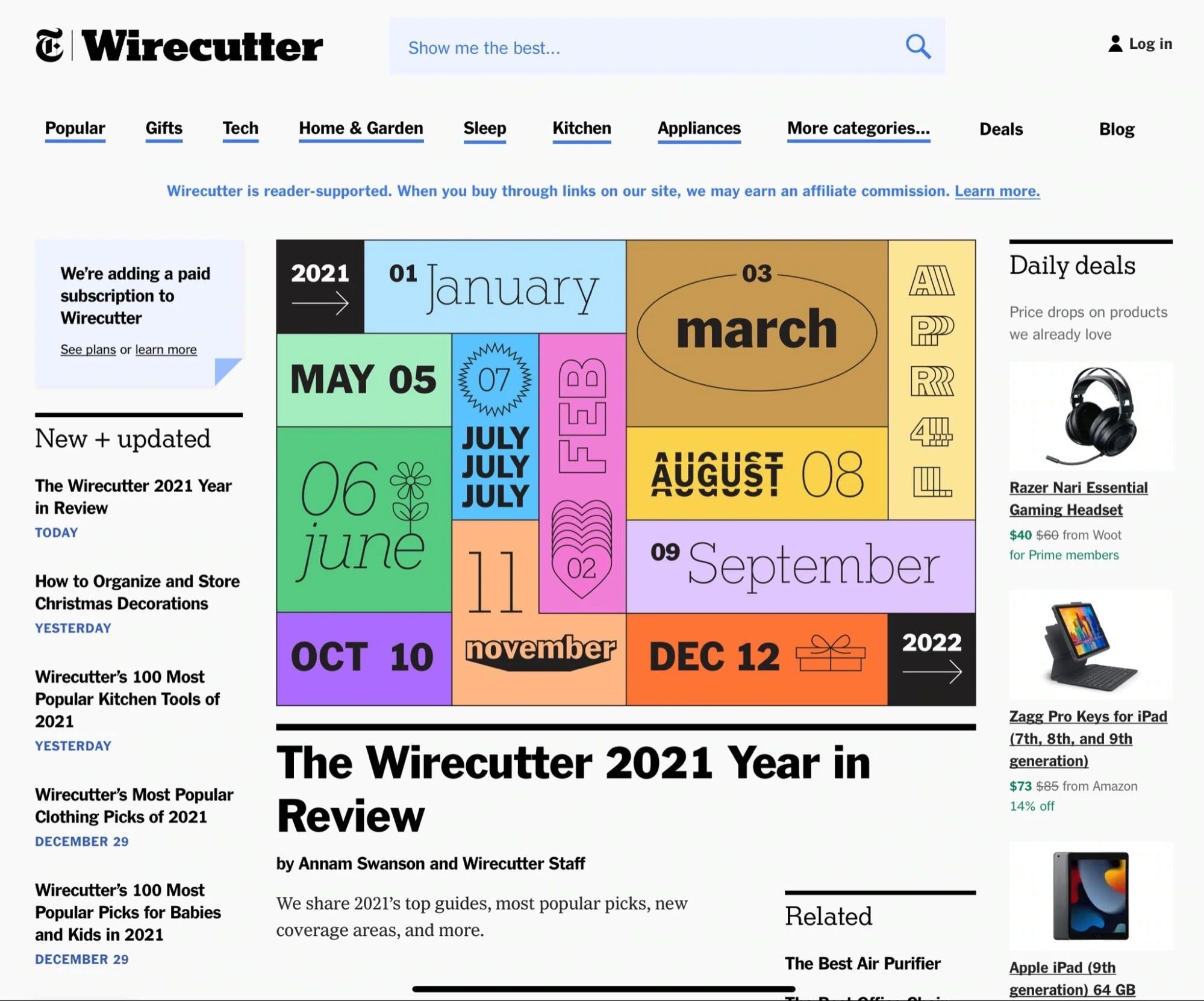The height and width of the screenshot is (1001, 1204).
Task: Click the Blog navigation tab
Action: [x=1116, y=128]
